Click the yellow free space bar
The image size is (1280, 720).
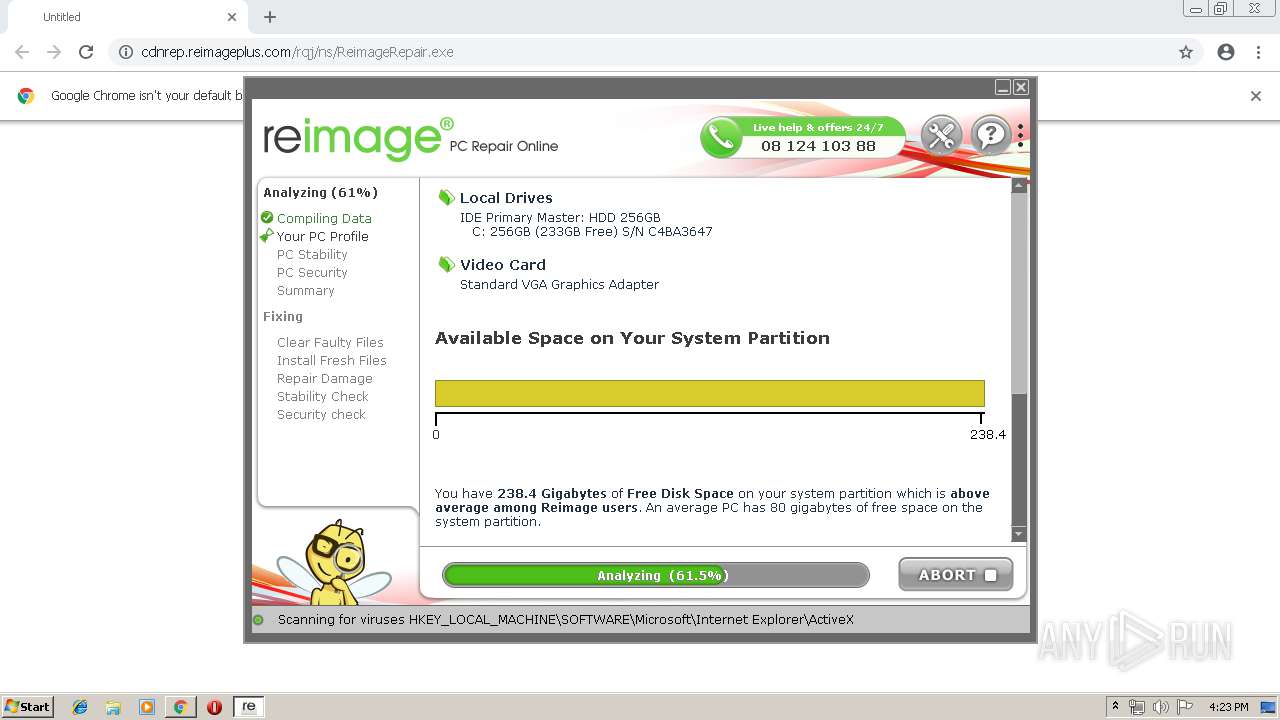(710, 393)
